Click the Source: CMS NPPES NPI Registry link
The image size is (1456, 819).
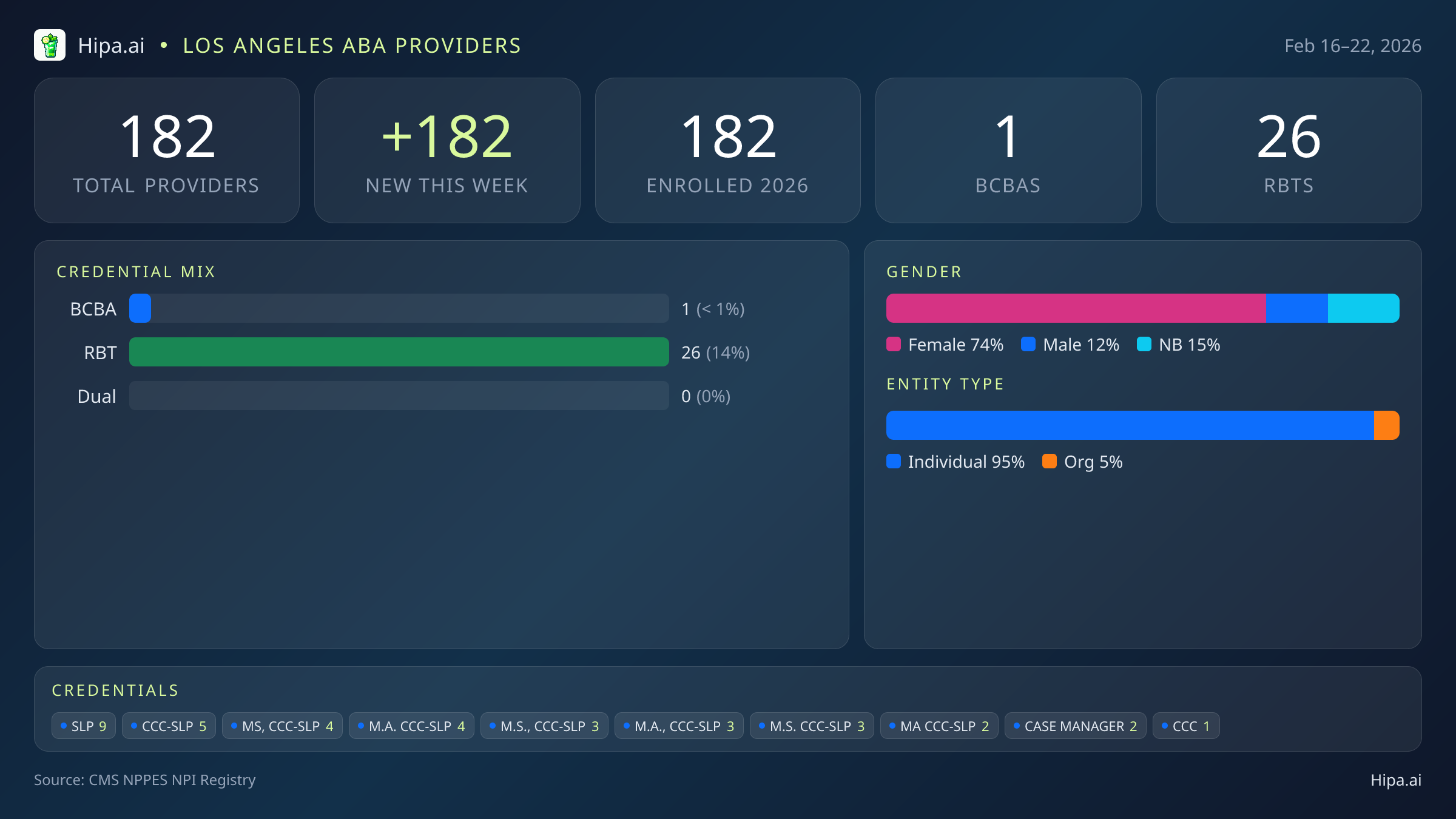(x=145, y=781)
